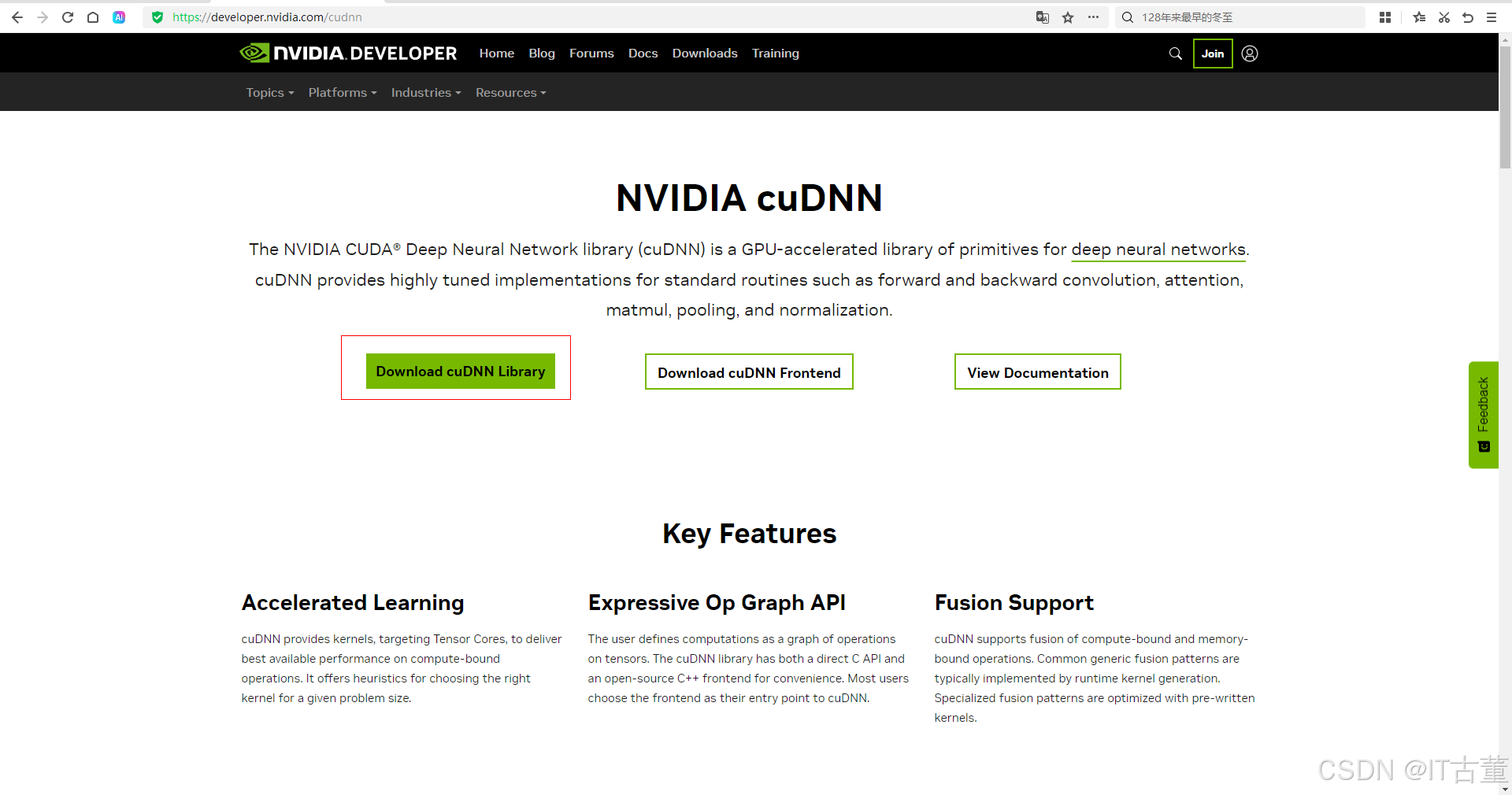The image size is (1512, 795).
Task: Click the Accelerated Learning heading
Action: point(353,603)
